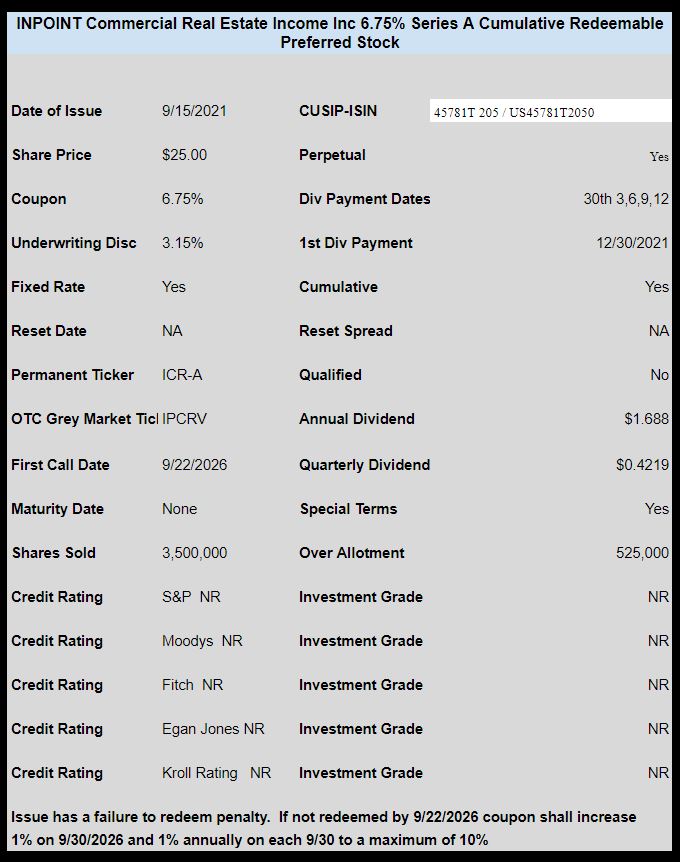Click the Egan Jones NR rating cell
680x862 pixels.
pos(213,729)
